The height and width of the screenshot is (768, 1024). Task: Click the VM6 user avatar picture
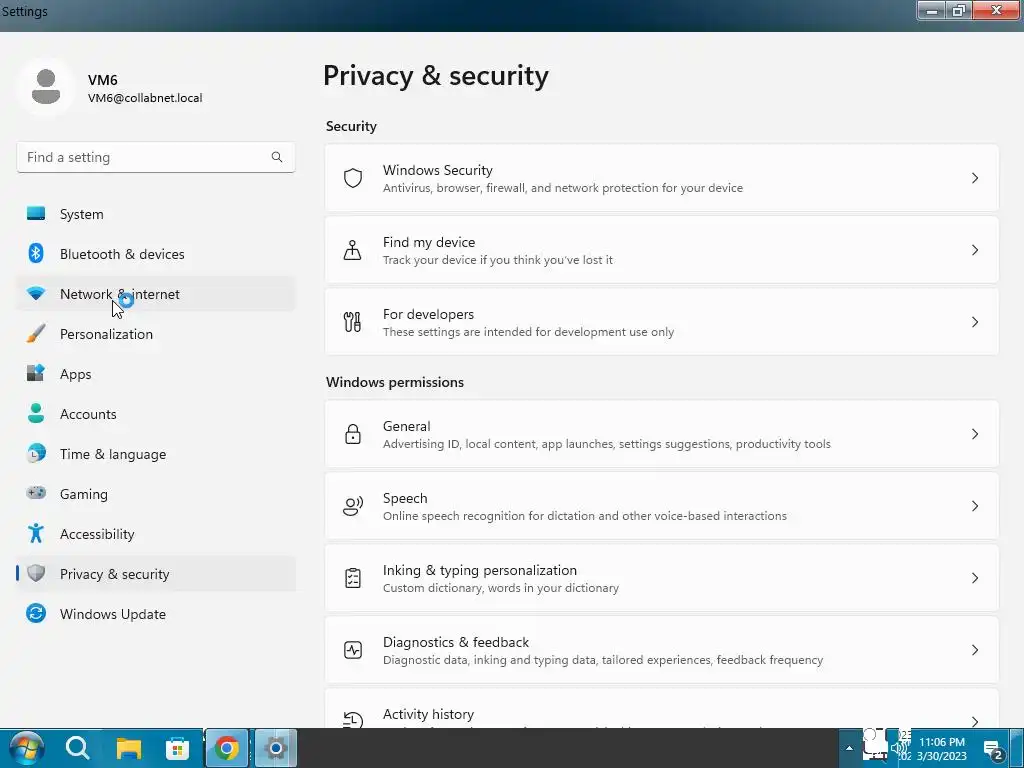[x=46, y=87]
